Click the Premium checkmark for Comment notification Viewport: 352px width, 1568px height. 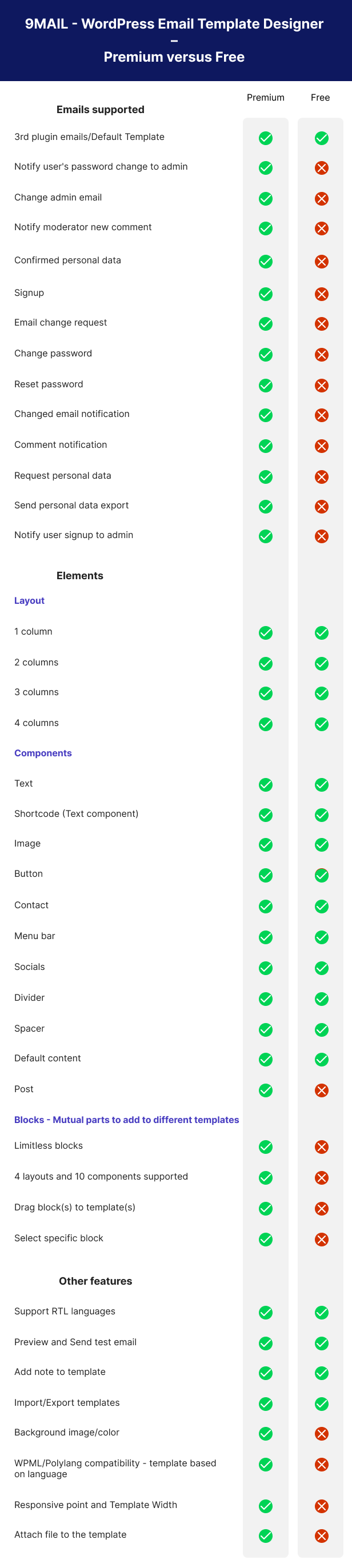266,446
